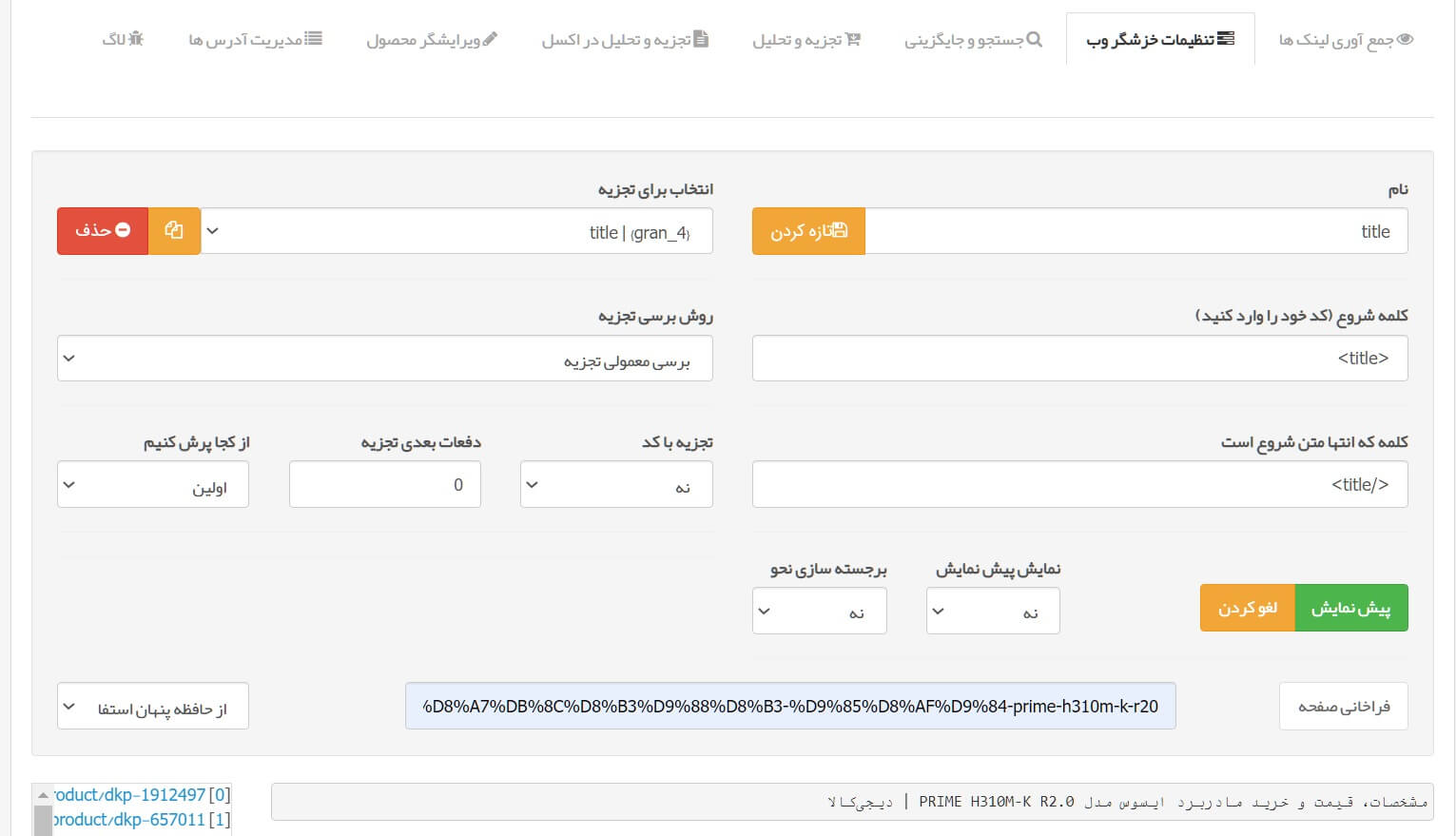
Task: Click the product/dkp-1912497 [0] link
Action: (141, 795)
